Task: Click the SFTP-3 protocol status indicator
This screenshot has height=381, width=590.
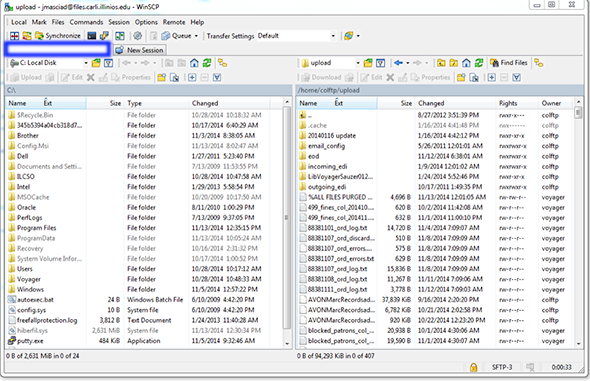Action: coord(502,367)
